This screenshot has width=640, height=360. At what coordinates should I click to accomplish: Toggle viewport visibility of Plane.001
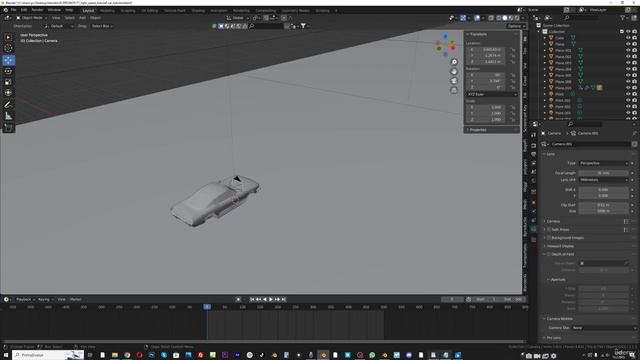coord(628,51)
